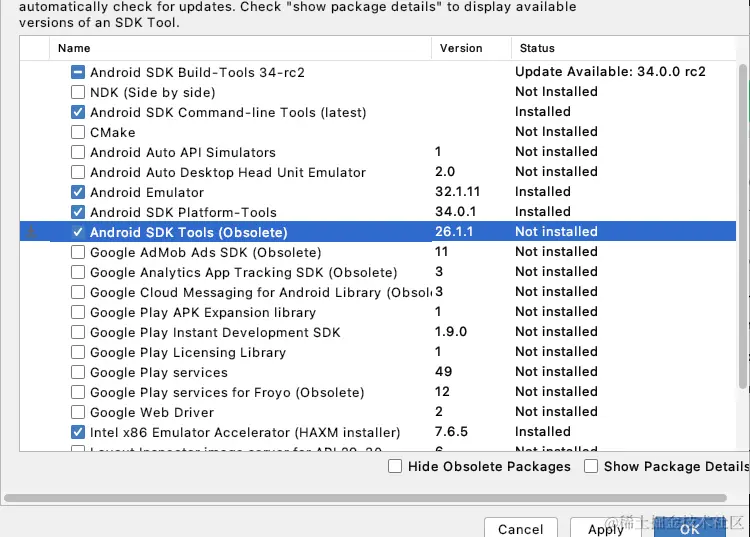Select Head Unit Emulator version 2.0 cell

[x=445, y=172]
